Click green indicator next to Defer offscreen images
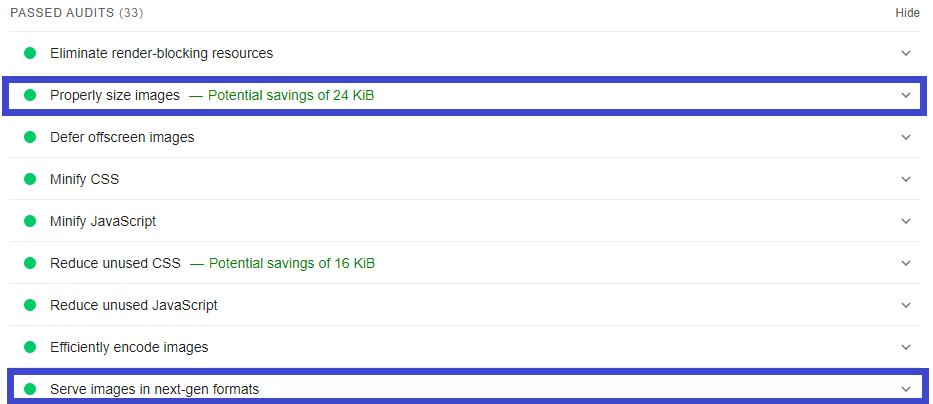The image size is (933, 404). 30,137
